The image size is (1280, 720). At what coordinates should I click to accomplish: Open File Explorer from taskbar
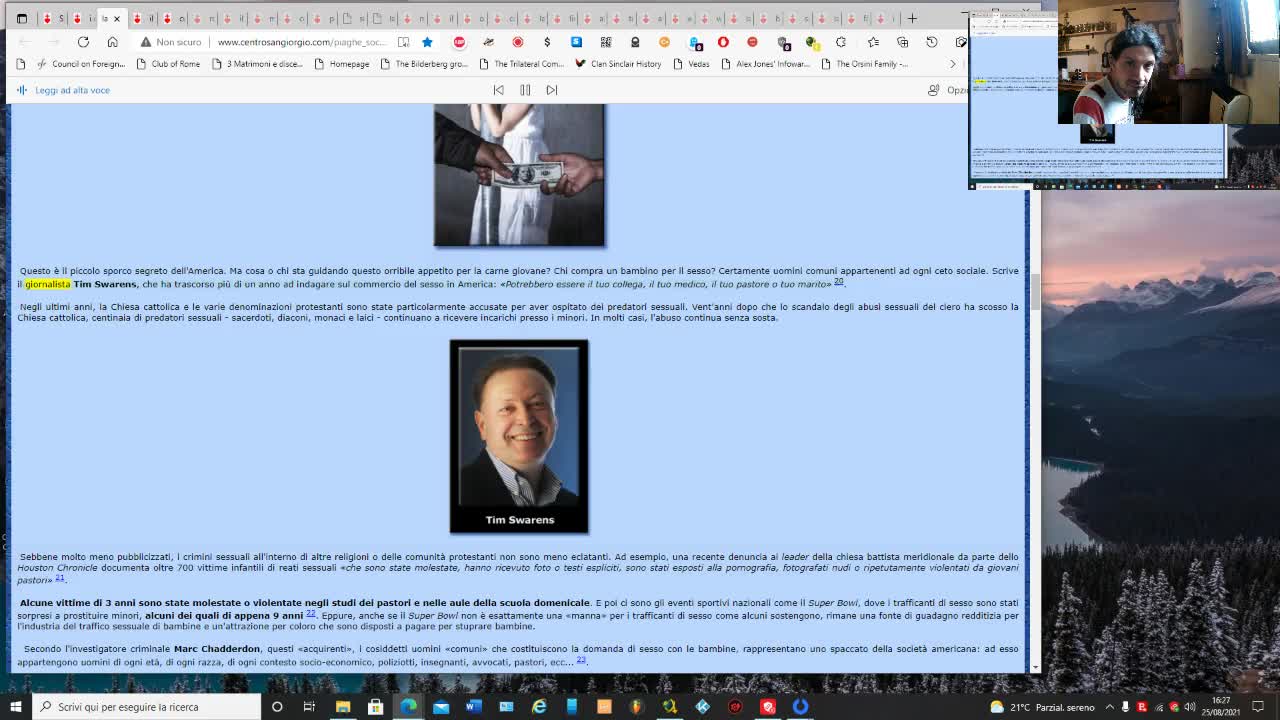pos(343,706)
